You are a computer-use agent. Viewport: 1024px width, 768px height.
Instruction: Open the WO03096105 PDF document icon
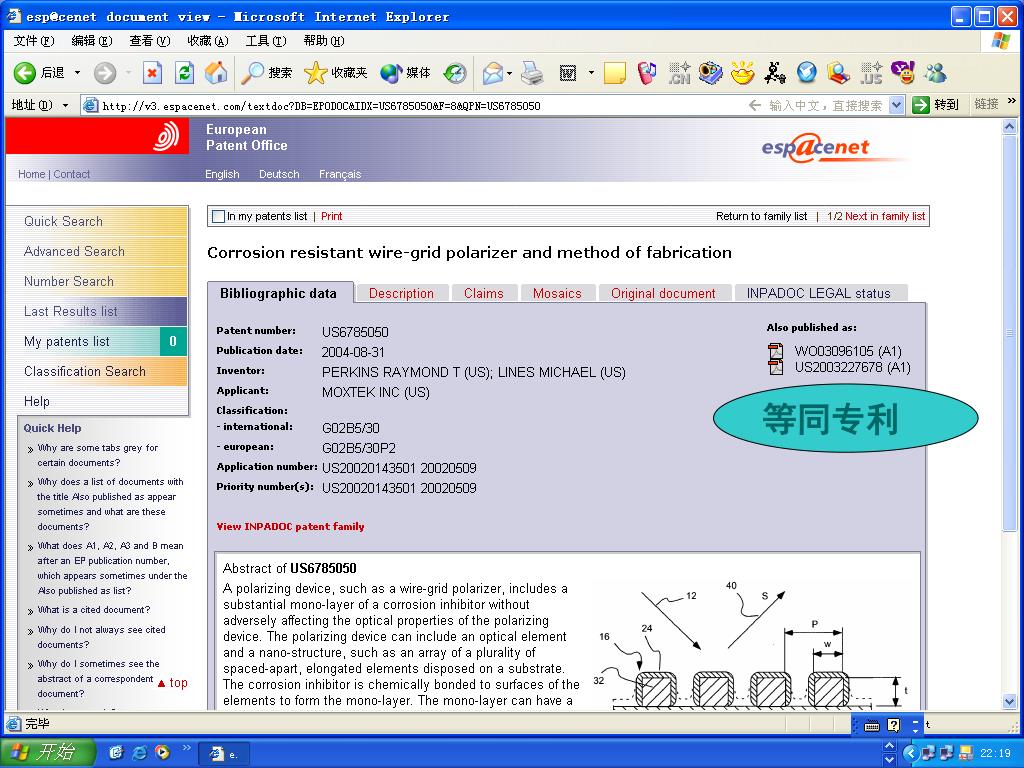[x=775, y=351]
